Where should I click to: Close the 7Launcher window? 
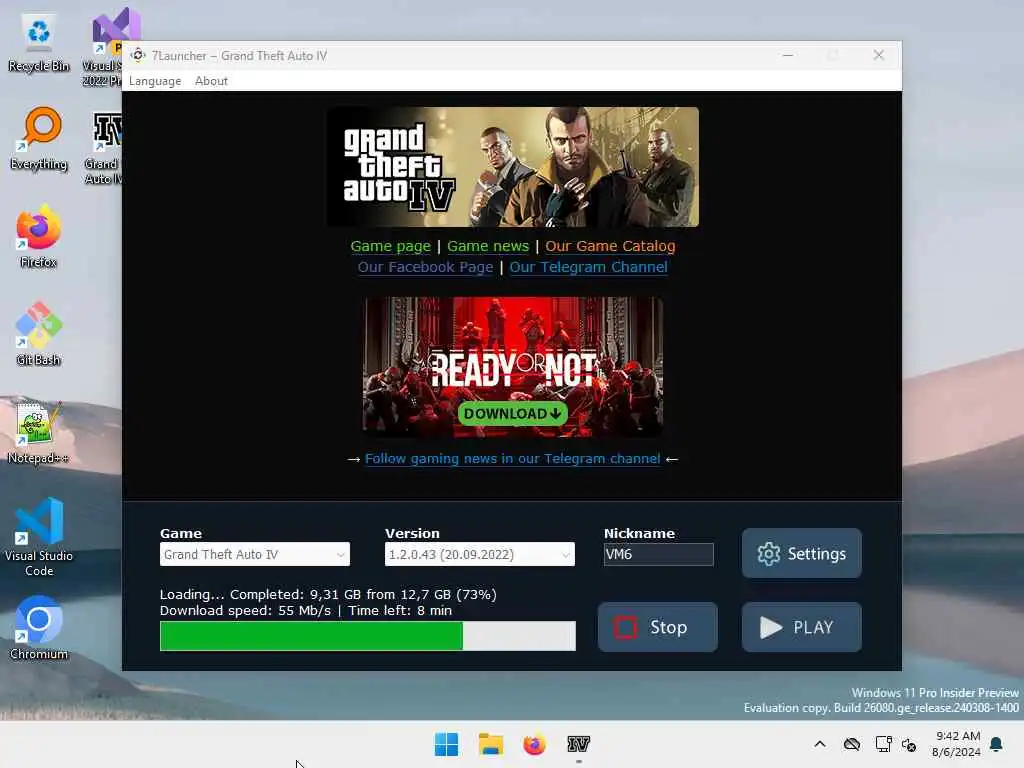click(x=879, y=56)
